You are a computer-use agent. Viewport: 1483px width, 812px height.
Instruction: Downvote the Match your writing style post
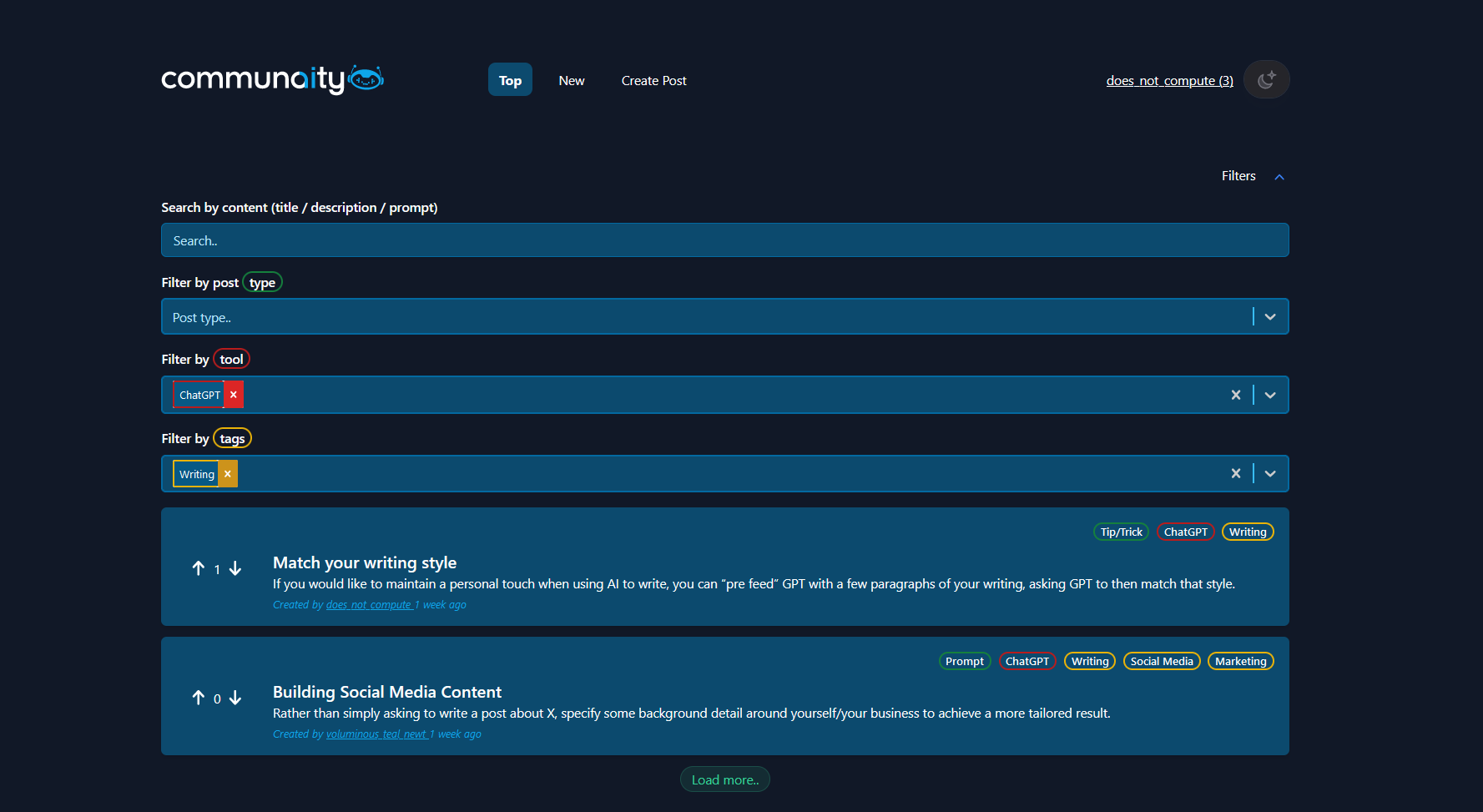point(235,568)
